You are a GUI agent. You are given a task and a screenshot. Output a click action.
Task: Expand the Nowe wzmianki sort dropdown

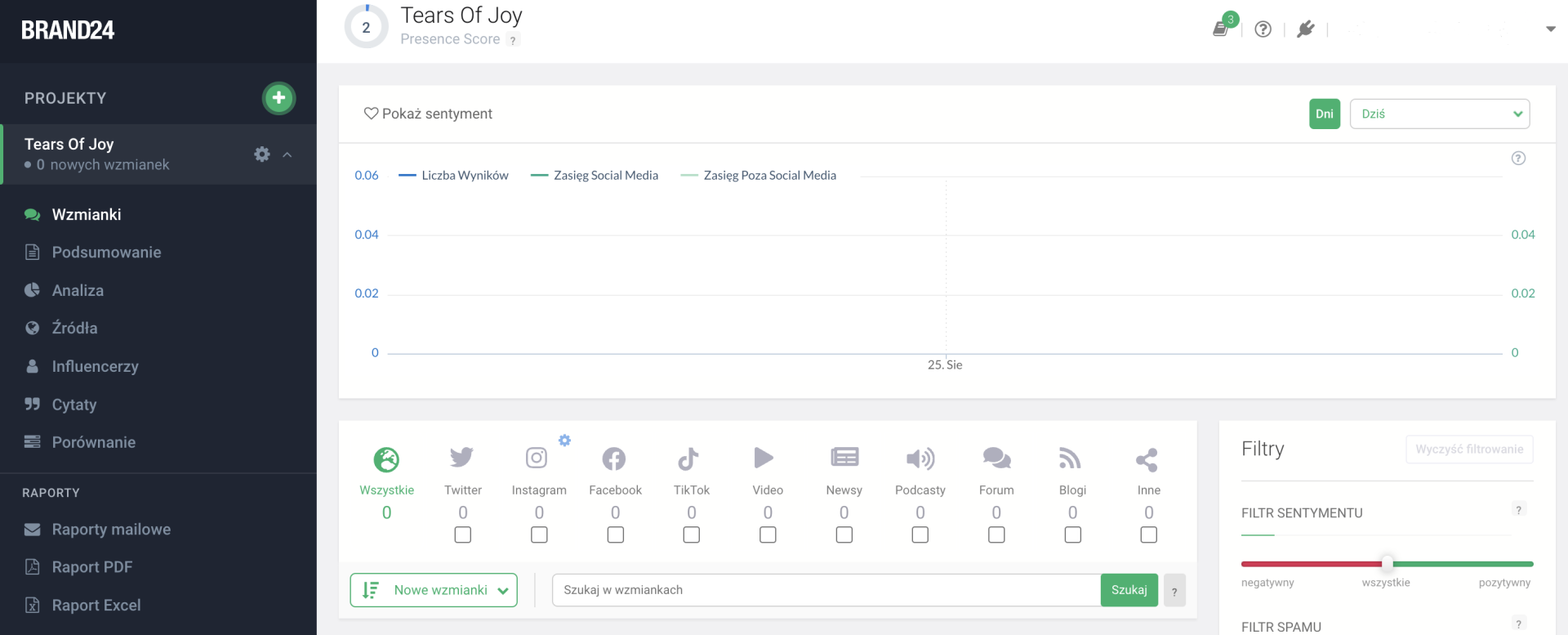pyautogui.click(x=434, y=590)
